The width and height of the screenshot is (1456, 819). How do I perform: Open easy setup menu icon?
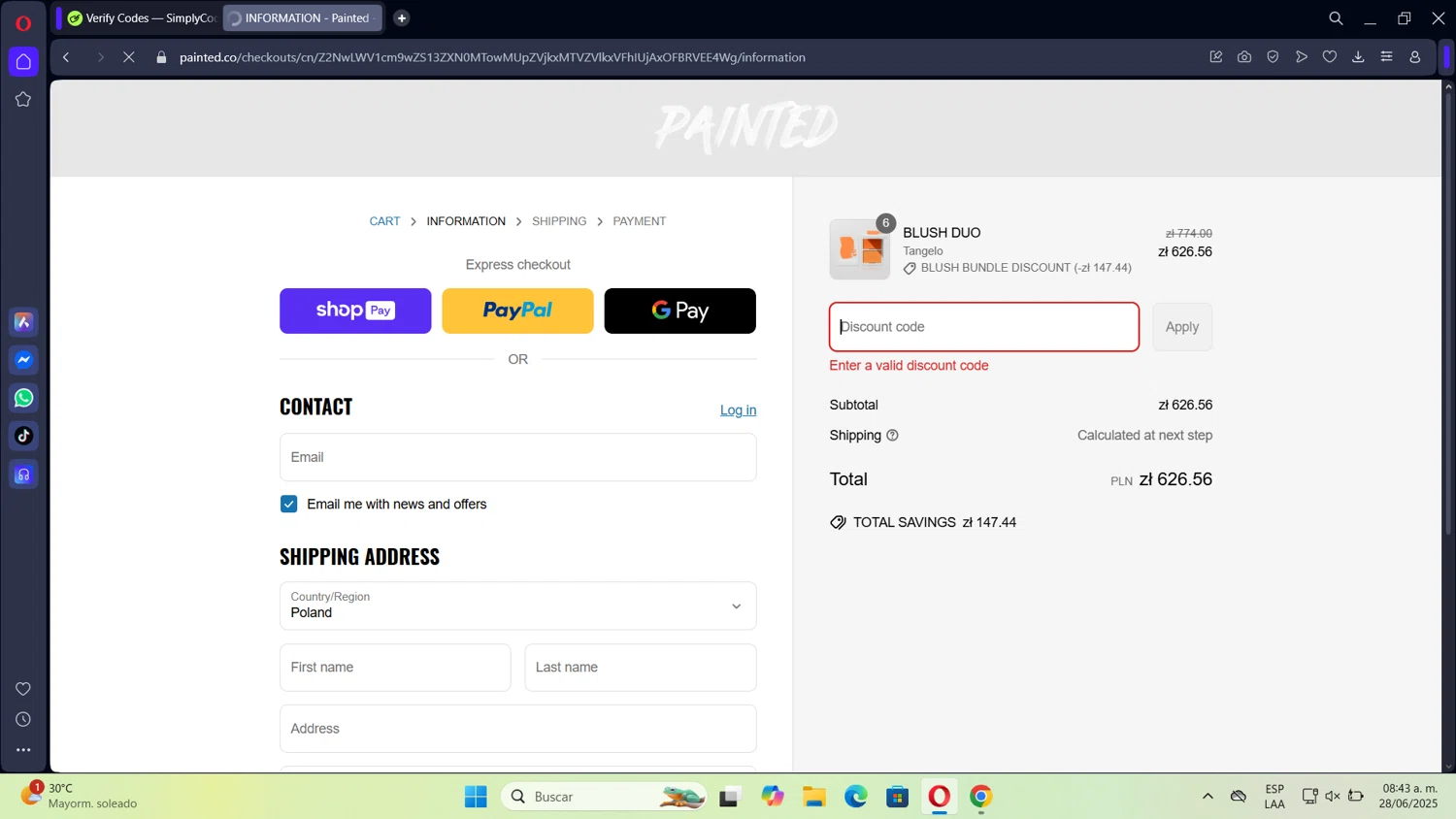point(1386,57)
